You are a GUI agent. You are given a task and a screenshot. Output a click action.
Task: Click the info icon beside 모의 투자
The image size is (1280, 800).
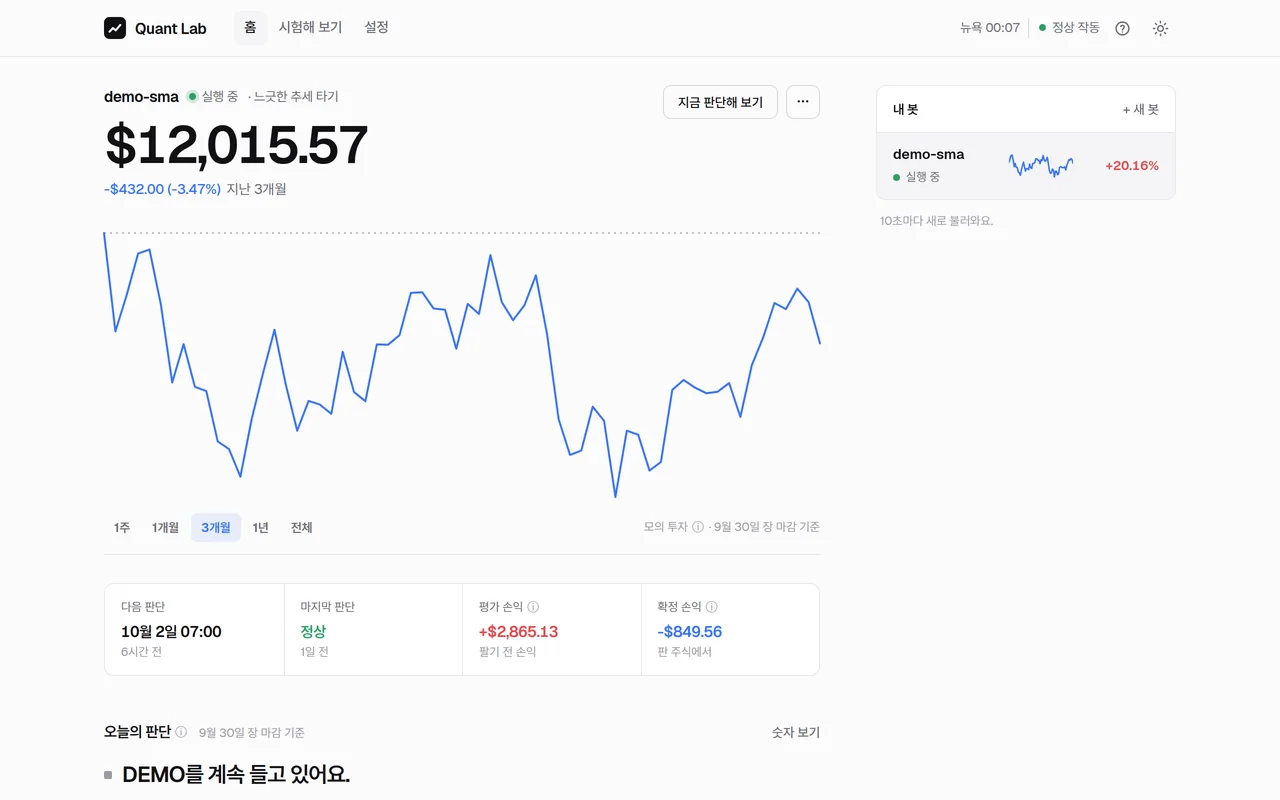coord(698,527)
